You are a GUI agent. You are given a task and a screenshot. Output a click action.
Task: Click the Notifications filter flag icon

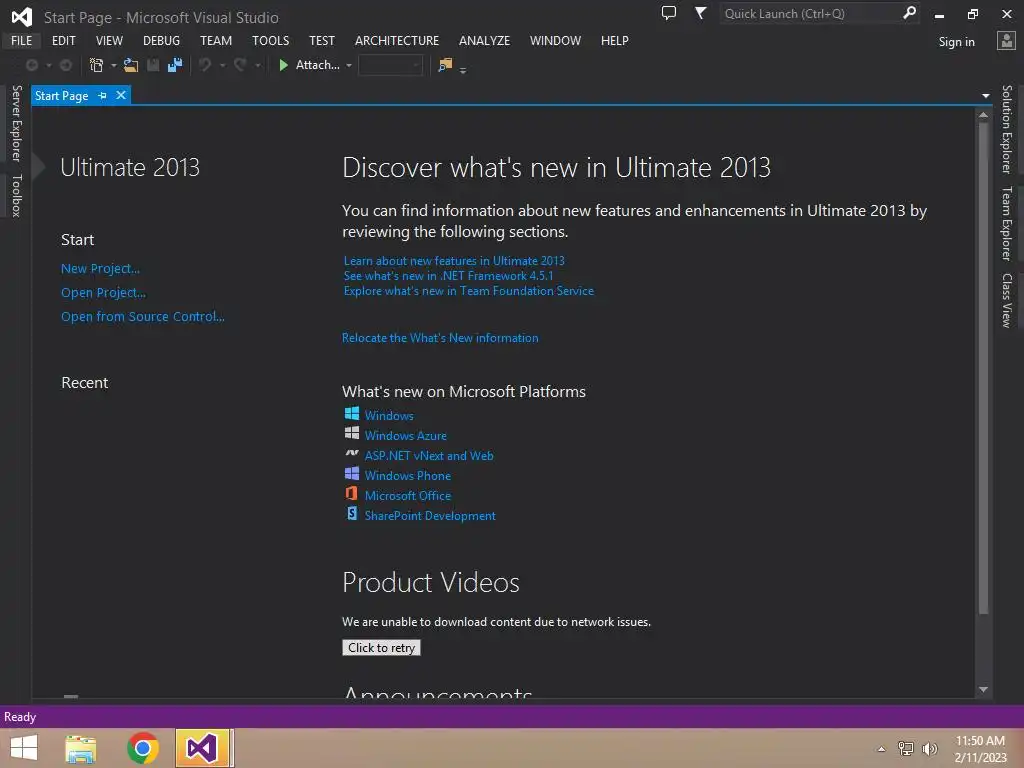pos(700,13)
